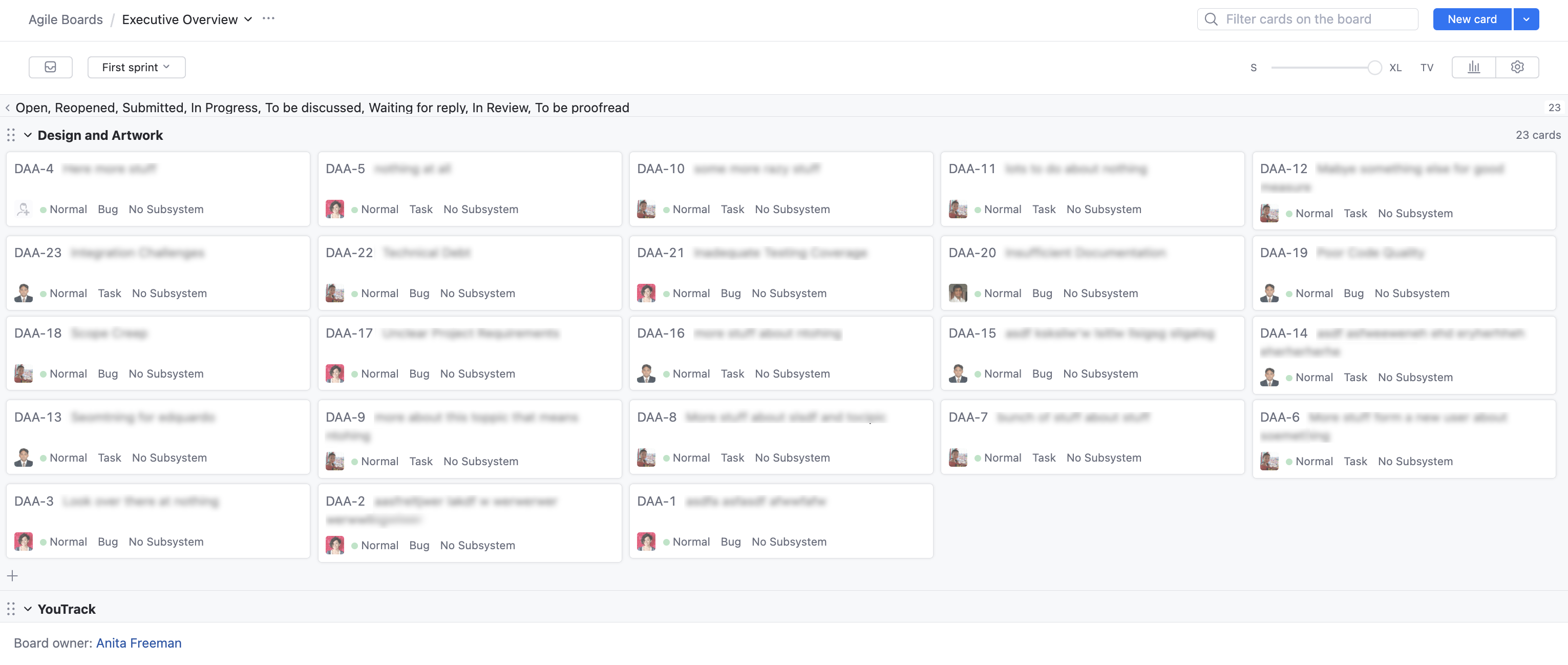Collapse the Design and Artwork swimlane
Viewport: 1568px width, 665px height.
pyautogui.click(x=28, y=135)
